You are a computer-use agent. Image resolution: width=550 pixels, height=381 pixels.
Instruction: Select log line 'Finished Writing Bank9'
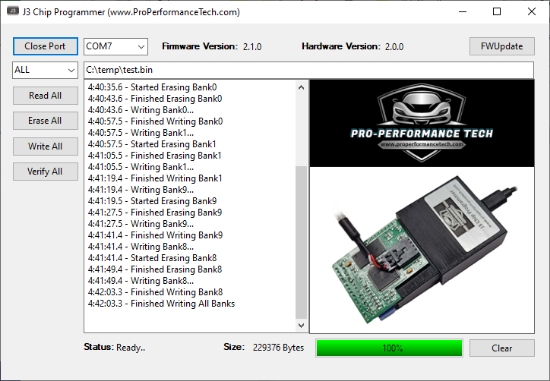tap(155, 235)
